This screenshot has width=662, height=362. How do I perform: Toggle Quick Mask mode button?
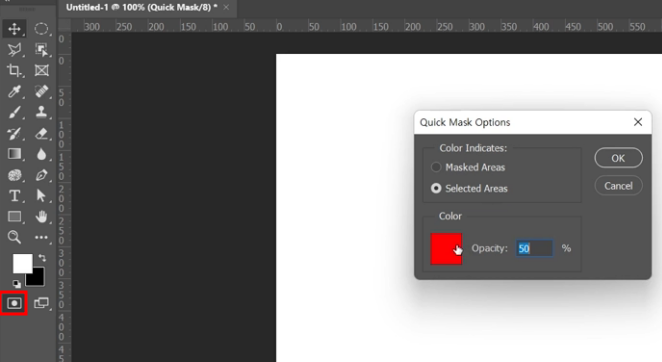(x=14, y=303)
